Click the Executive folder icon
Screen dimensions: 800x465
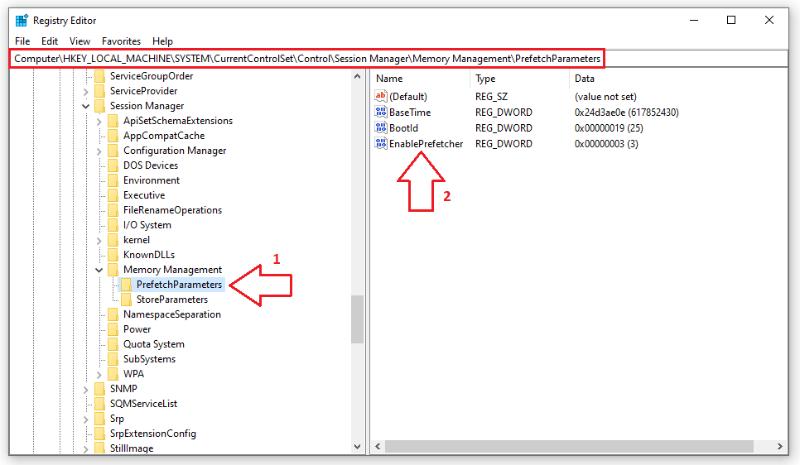pos(113,195)
